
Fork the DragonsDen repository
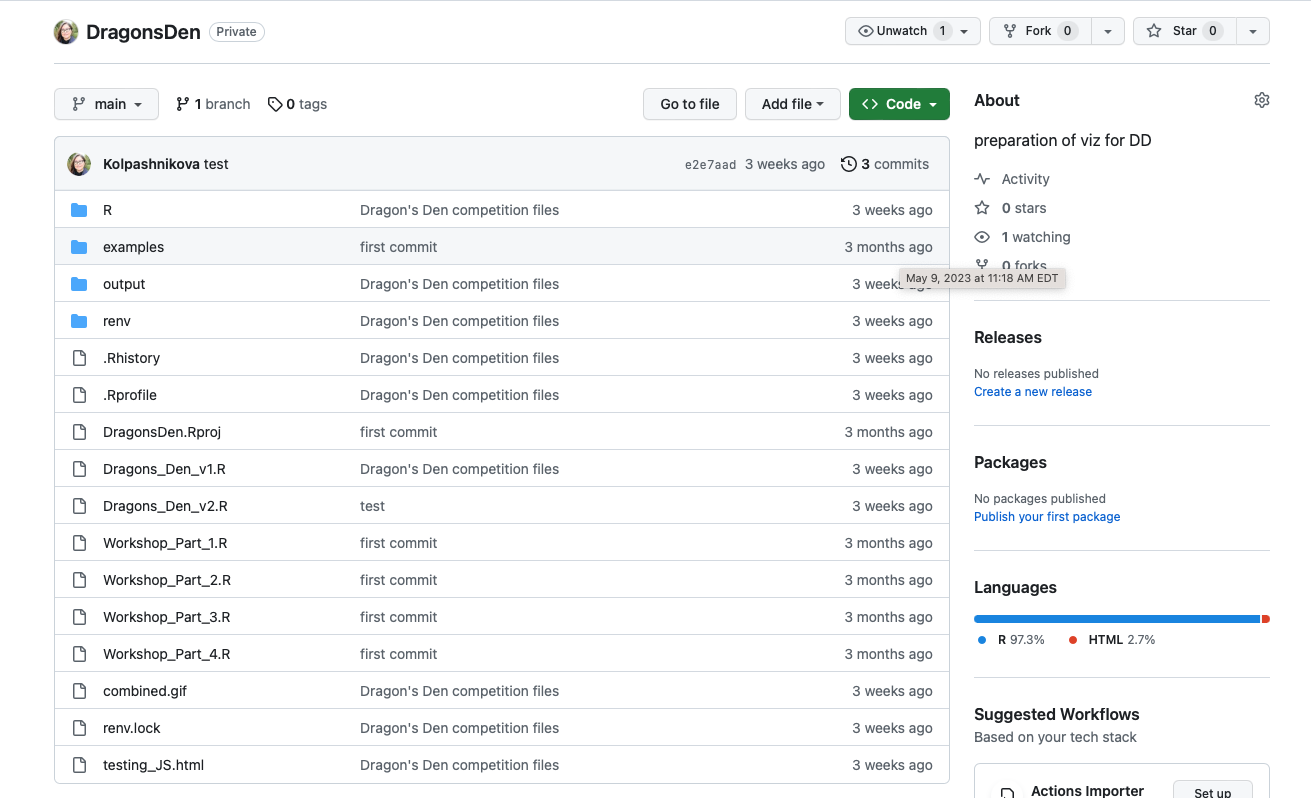(1040, 31)
